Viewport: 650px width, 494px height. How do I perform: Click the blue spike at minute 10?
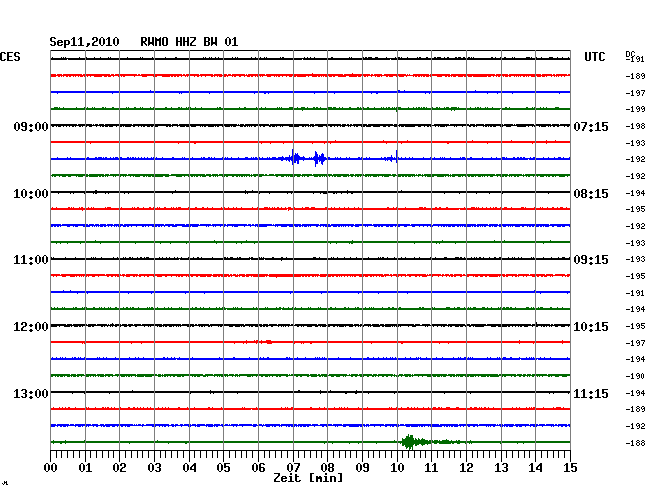(397, 157)
